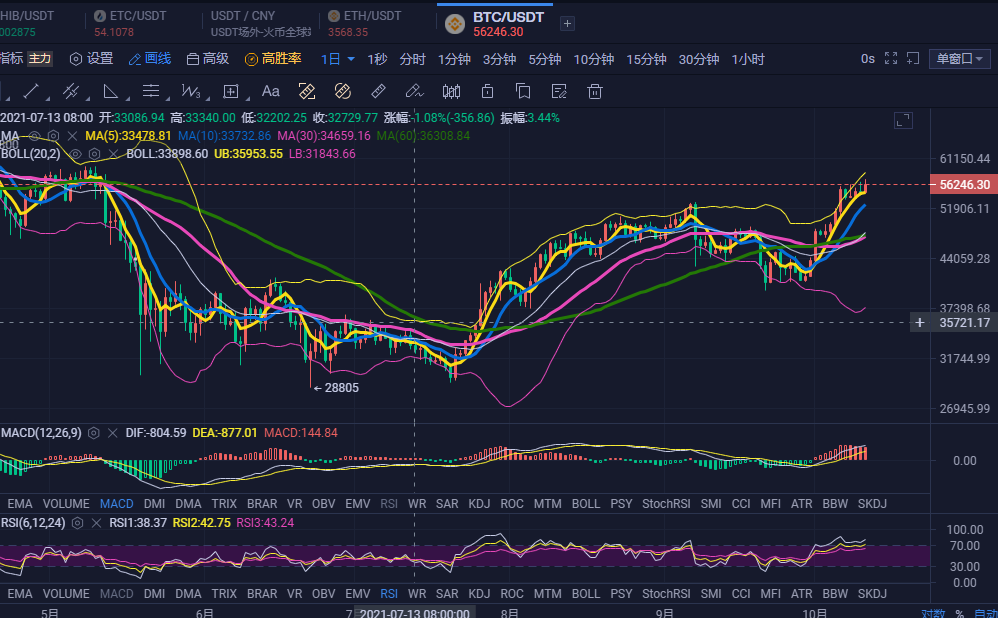This screenshot has height=618, width=998.
Task: Select the parallel channel drawing tool
Action: pyautogui.click(x=70, y=92)
